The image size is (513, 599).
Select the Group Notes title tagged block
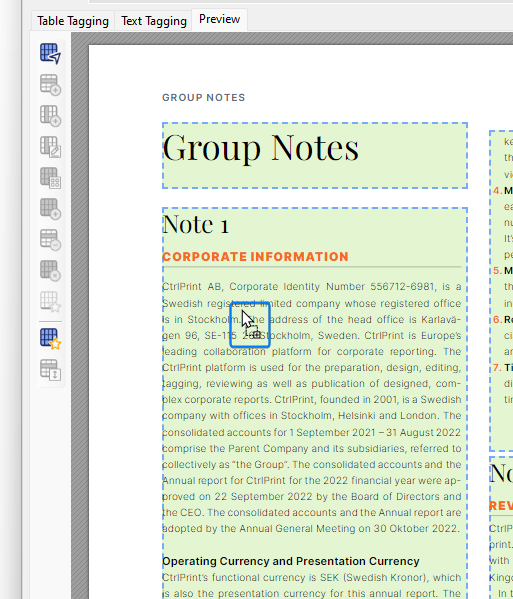coord(315,155)
